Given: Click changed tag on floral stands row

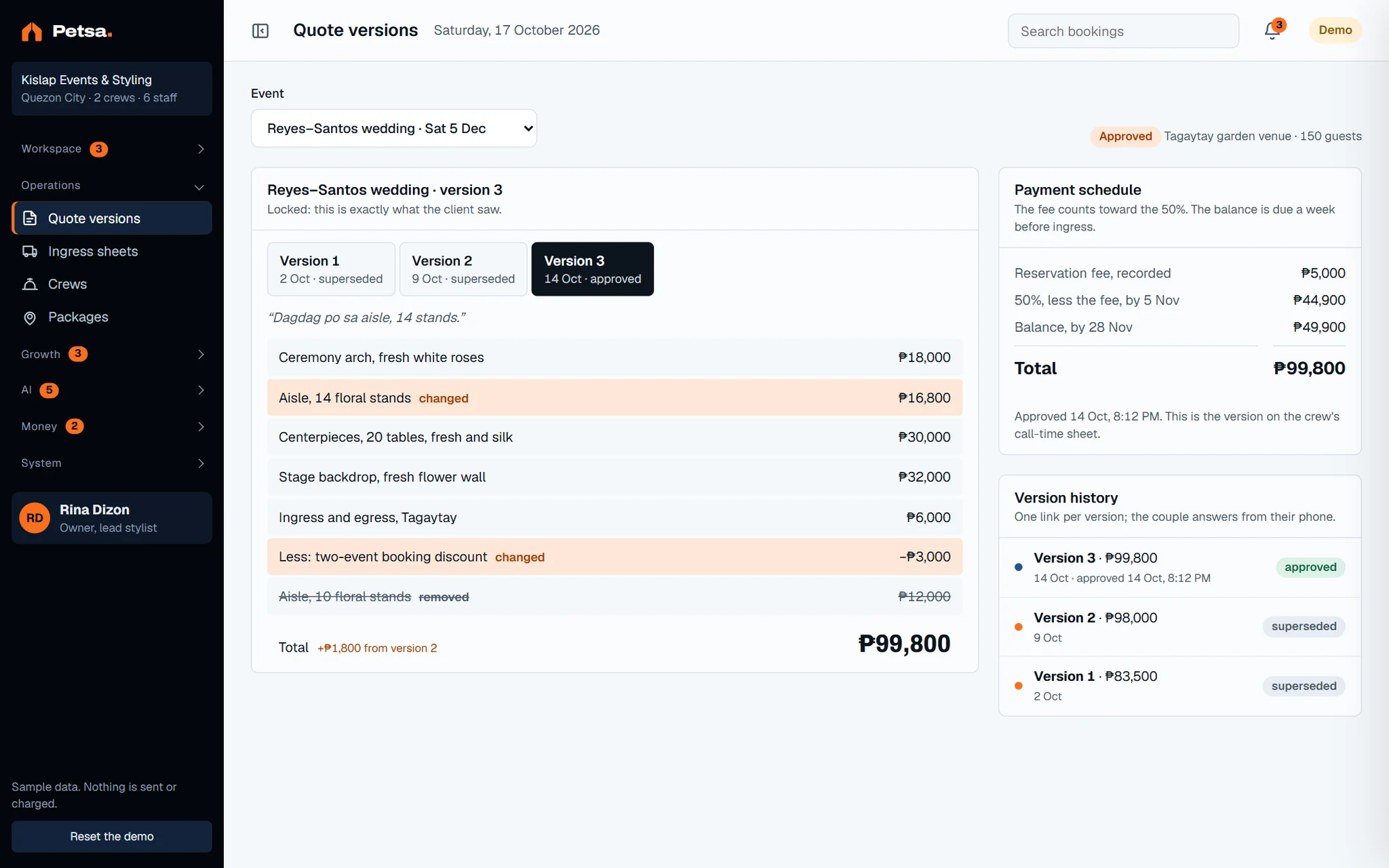Looking at the screenshot, I should [x=444, y=399].
